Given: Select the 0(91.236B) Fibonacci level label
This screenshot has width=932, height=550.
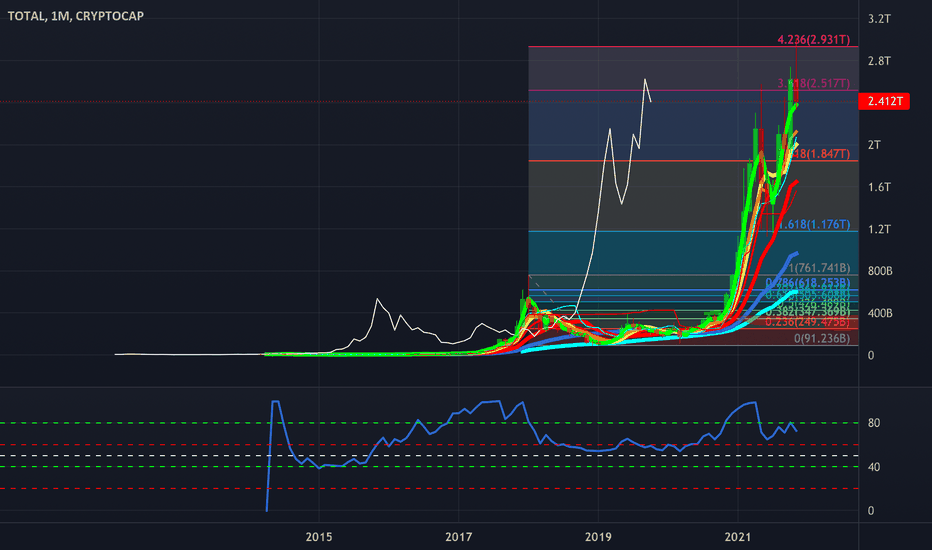Looking at the screenshot, I should pyautogui.click(x=822, y=338).
